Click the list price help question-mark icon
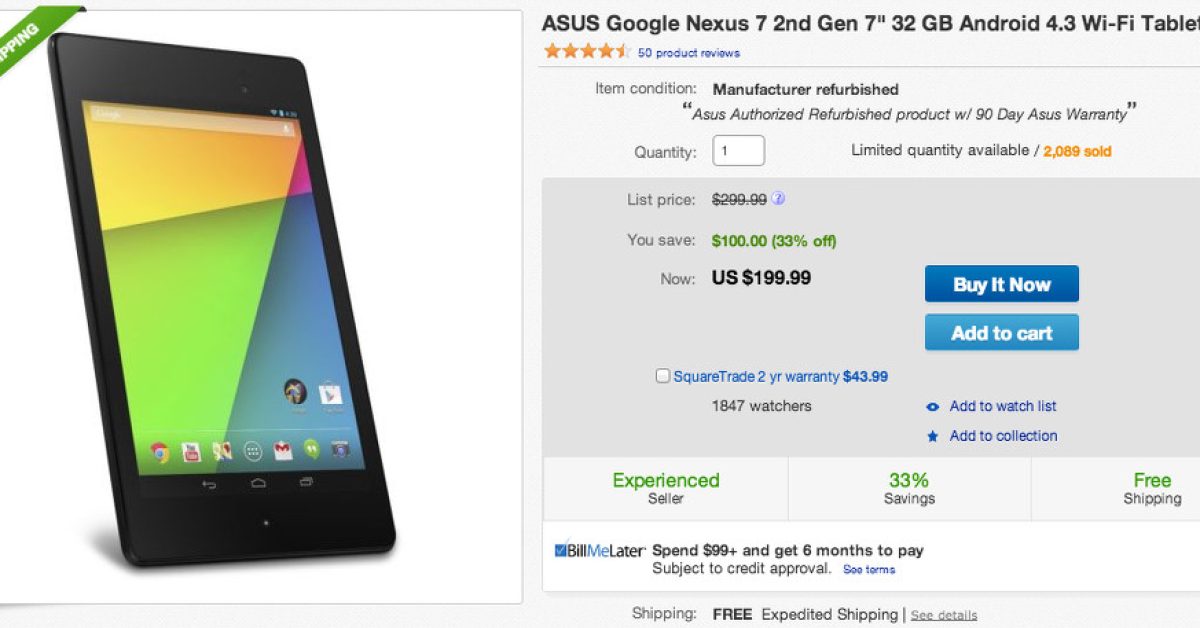Image resolution: width=1200 pixels, height=628 pixels. tap(778, 199)
